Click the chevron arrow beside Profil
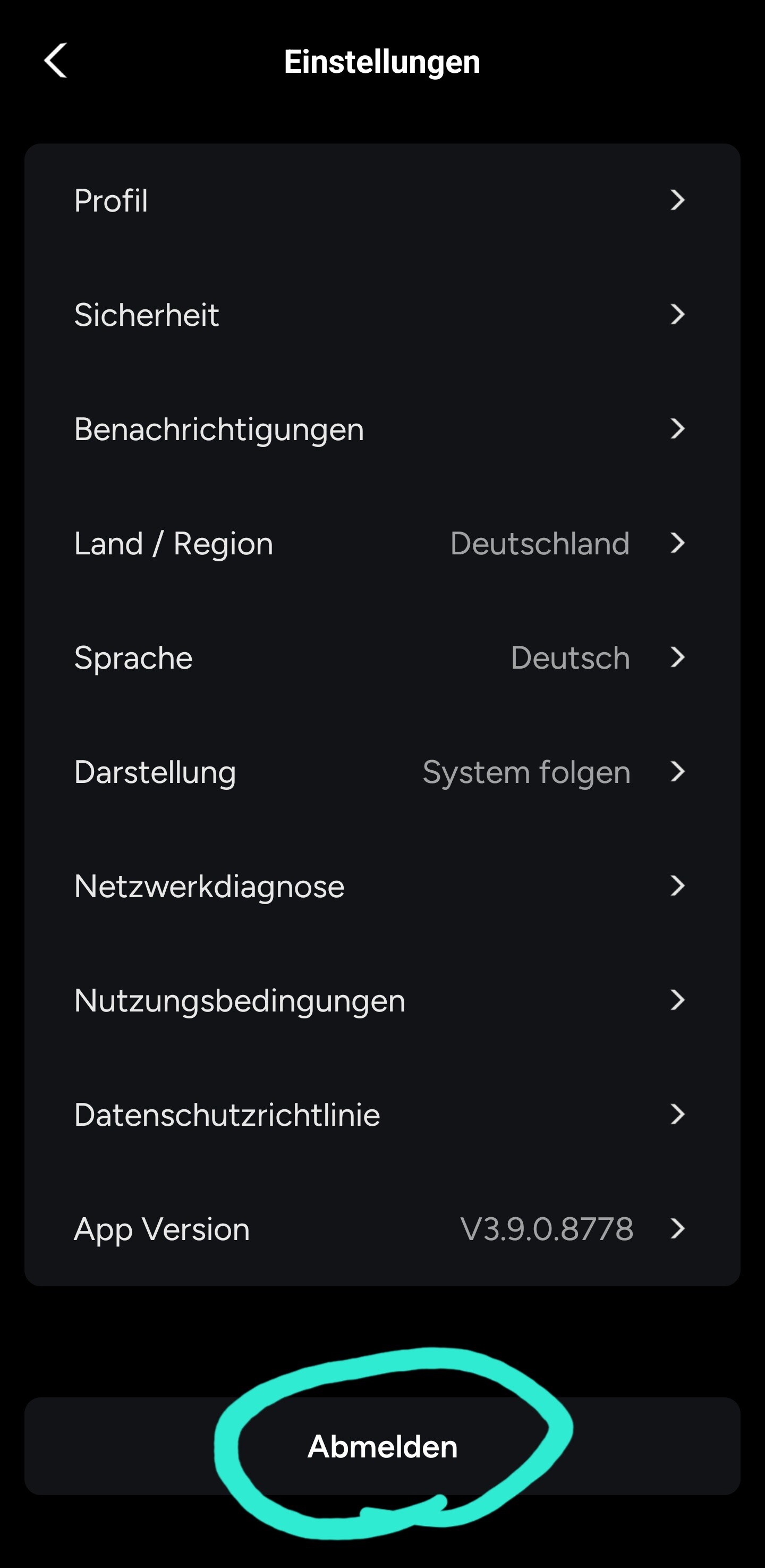This screenshot has height=1568, width=765. pos(677,200)
